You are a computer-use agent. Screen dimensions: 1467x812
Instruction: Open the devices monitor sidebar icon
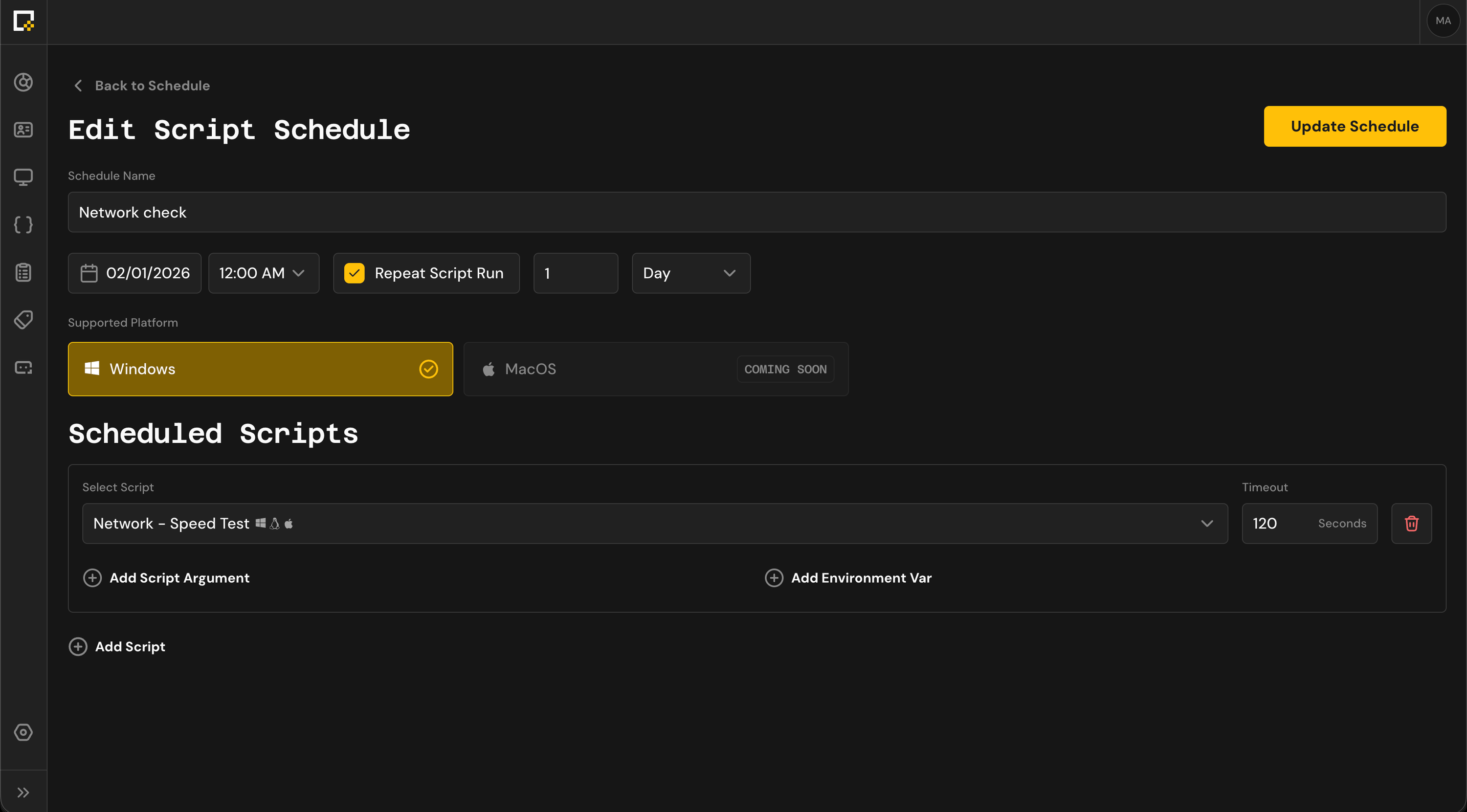click(x=23, y=177)
